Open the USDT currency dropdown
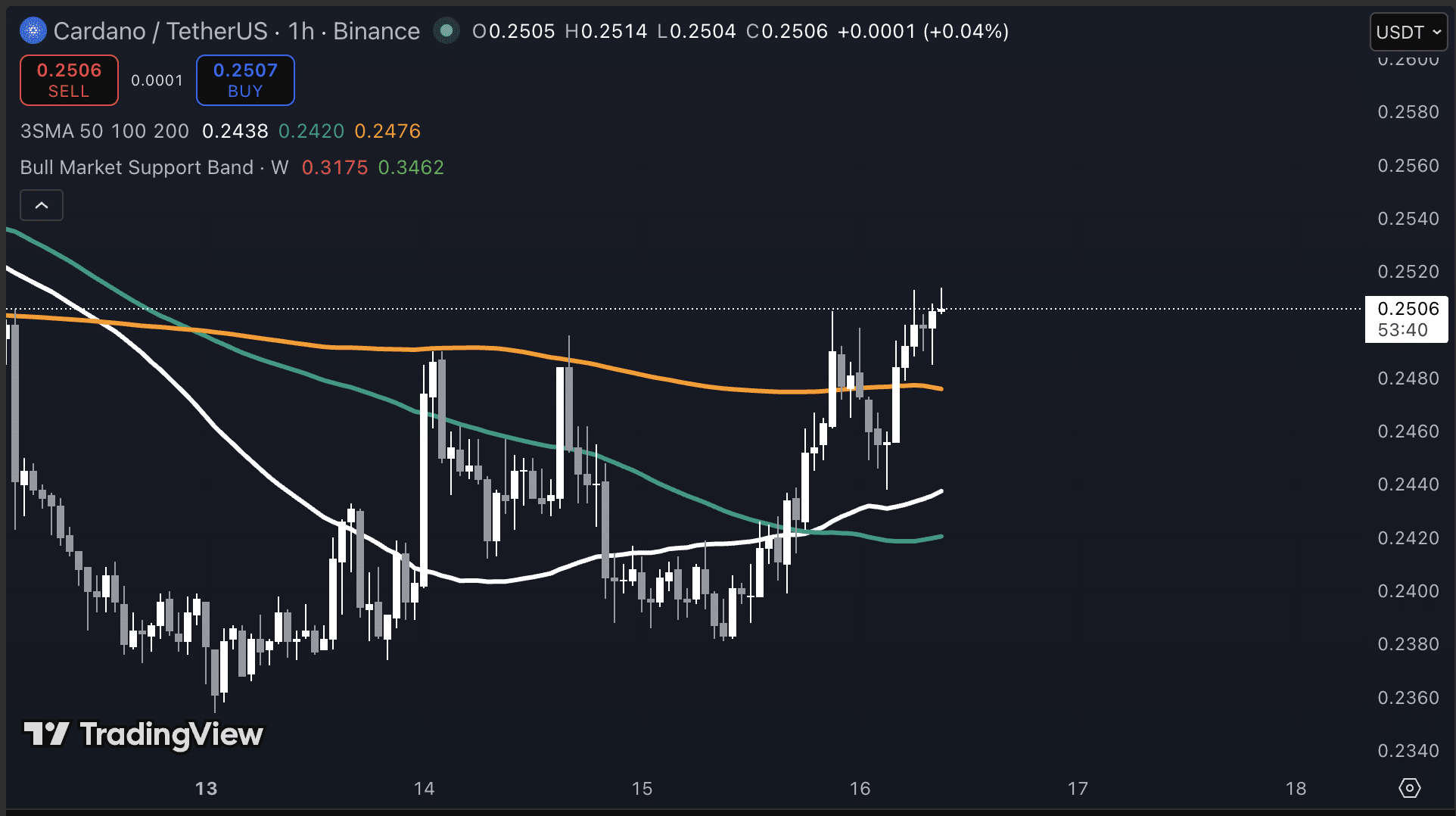 point(1408,32)
